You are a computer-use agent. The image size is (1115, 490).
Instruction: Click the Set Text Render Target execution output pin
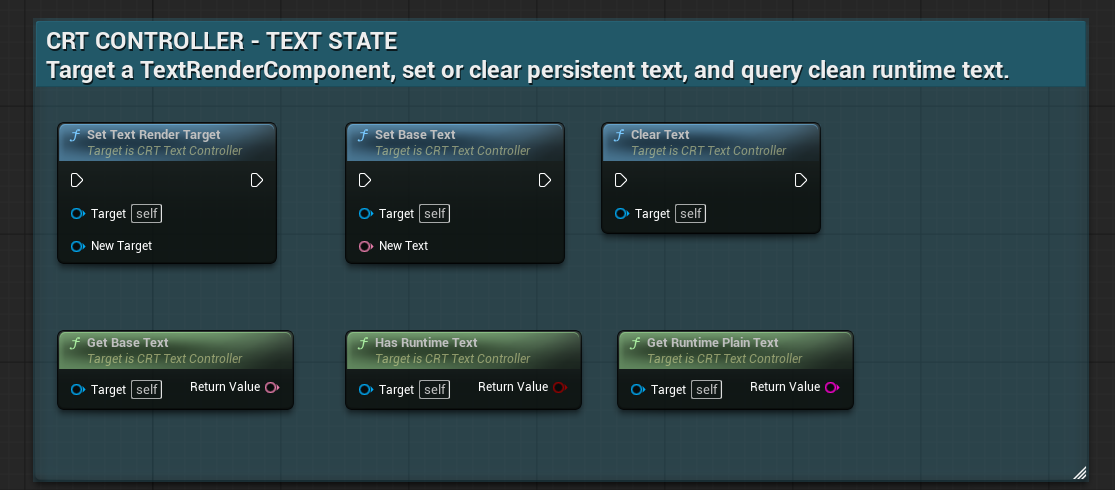pos(257,180)
